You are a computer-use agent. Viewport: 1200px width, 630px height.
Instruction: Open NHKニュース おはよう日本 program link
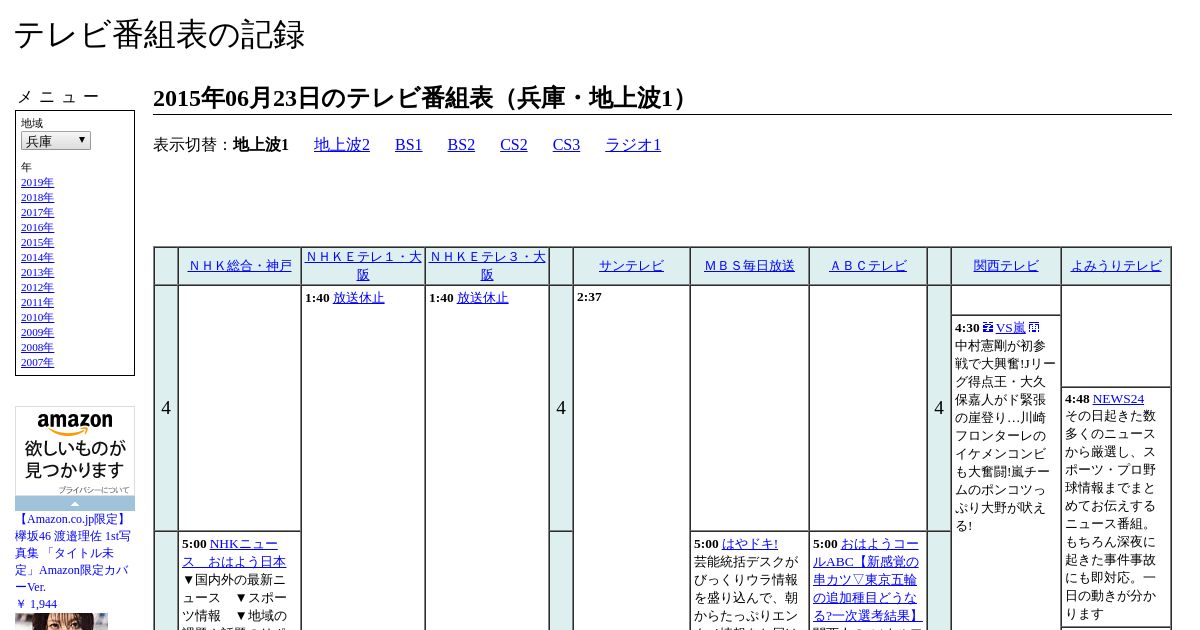pyautogui.click(x=234, y=553)
